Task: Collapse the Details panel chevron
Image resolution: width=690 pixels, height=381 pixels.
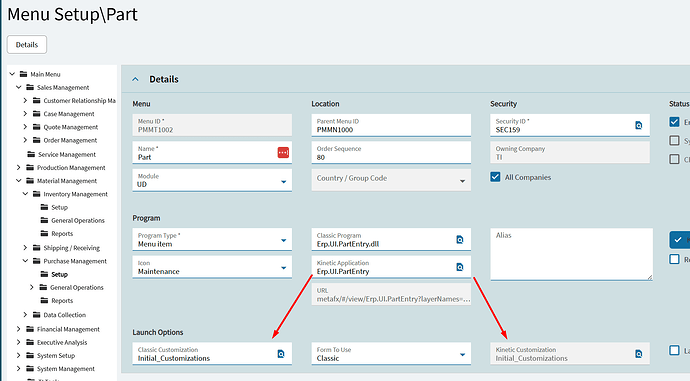Action: tap(136, 79)
